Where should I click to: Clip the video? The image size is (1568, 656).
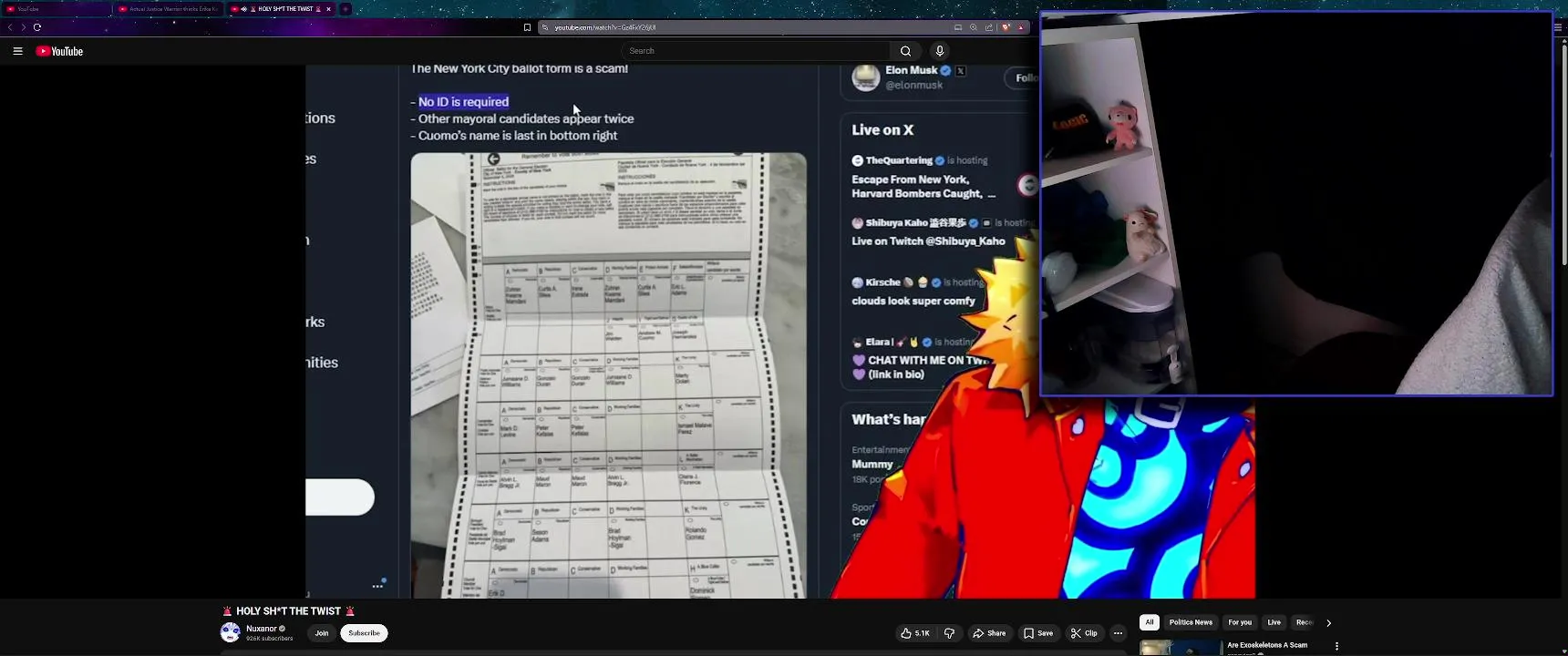[x=1084, y=633]
